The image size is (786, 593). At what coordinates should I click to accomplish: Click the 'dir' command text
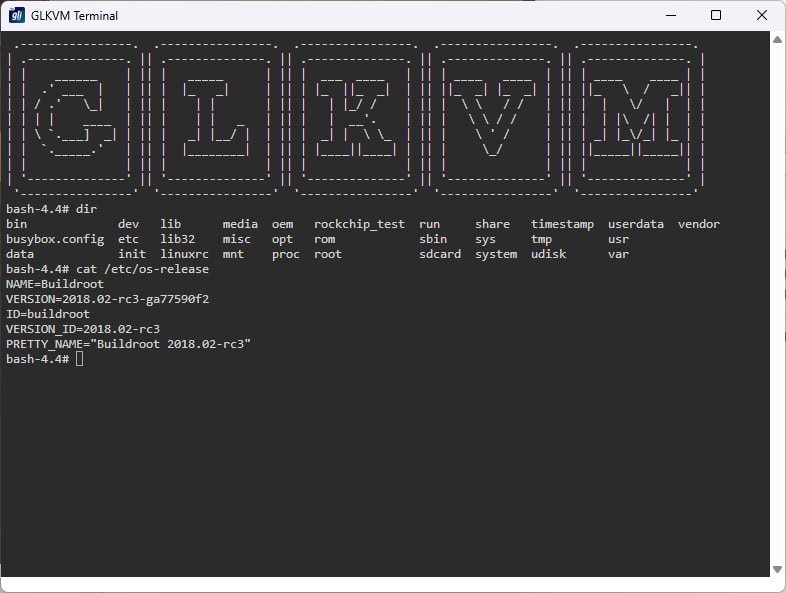86,209
